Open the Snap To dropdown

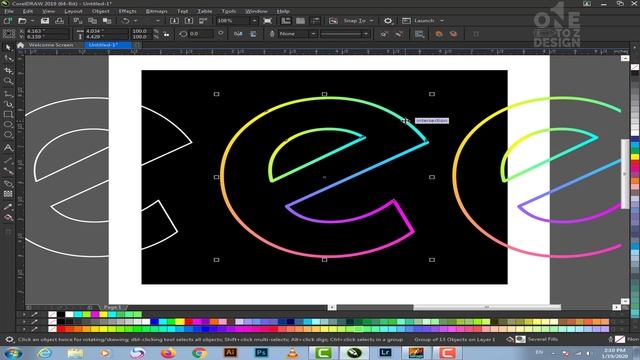click(x=371, y=20)
